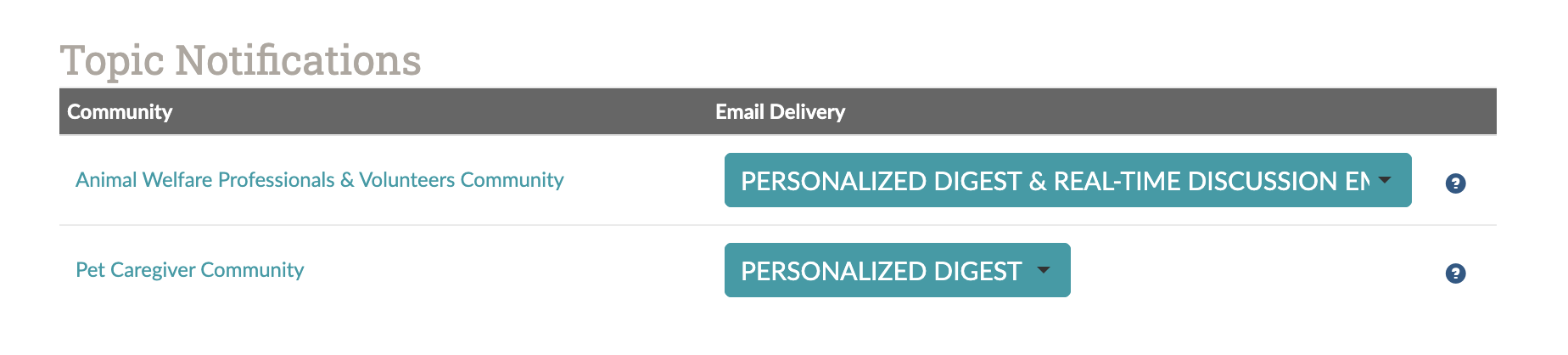Viewport: 1568px width, 355px height.
Task: Visit the Animal Welfare Professionals community page
Action: [x=319, y=180]
